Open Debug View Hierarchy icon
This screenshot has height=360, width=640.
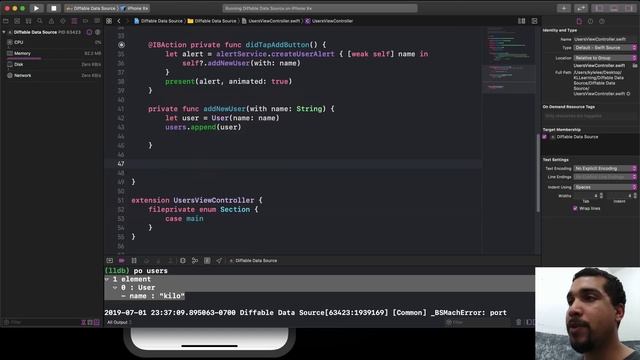[x=183, y=260]
